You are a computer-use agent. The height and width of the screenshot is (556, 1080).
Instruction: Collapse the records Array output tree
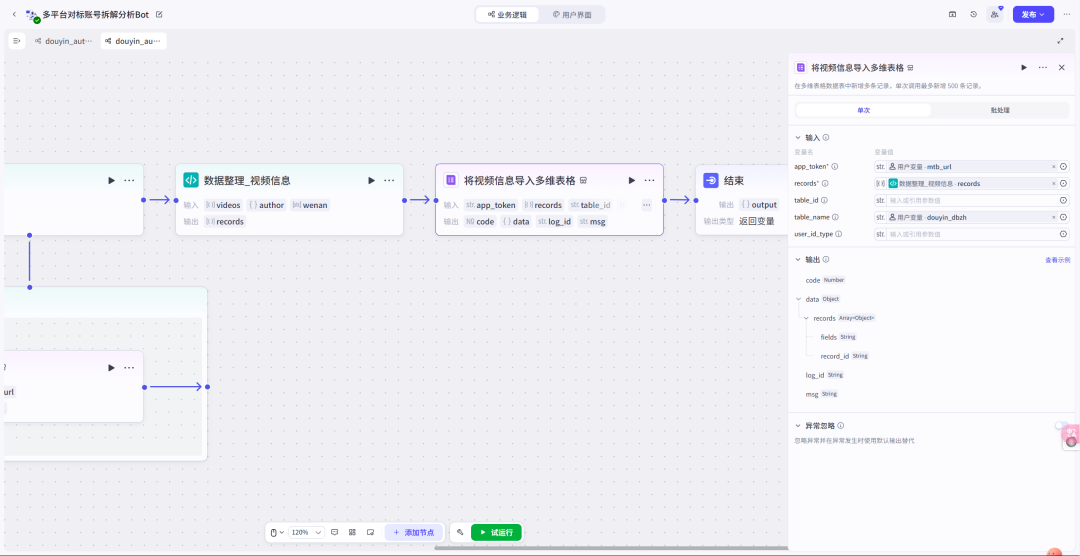pos(807,318)
